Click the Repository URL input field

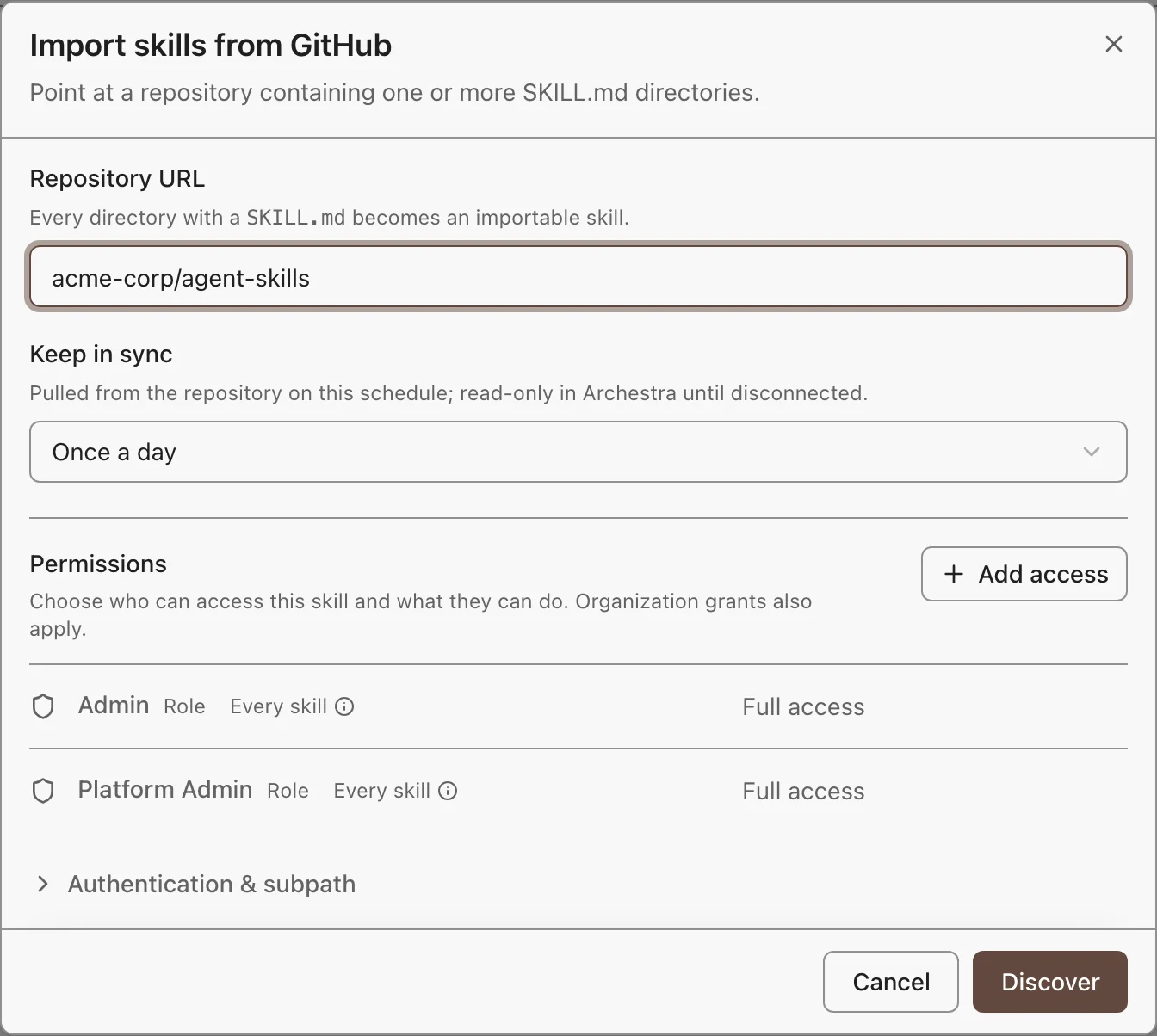[578, 277]
